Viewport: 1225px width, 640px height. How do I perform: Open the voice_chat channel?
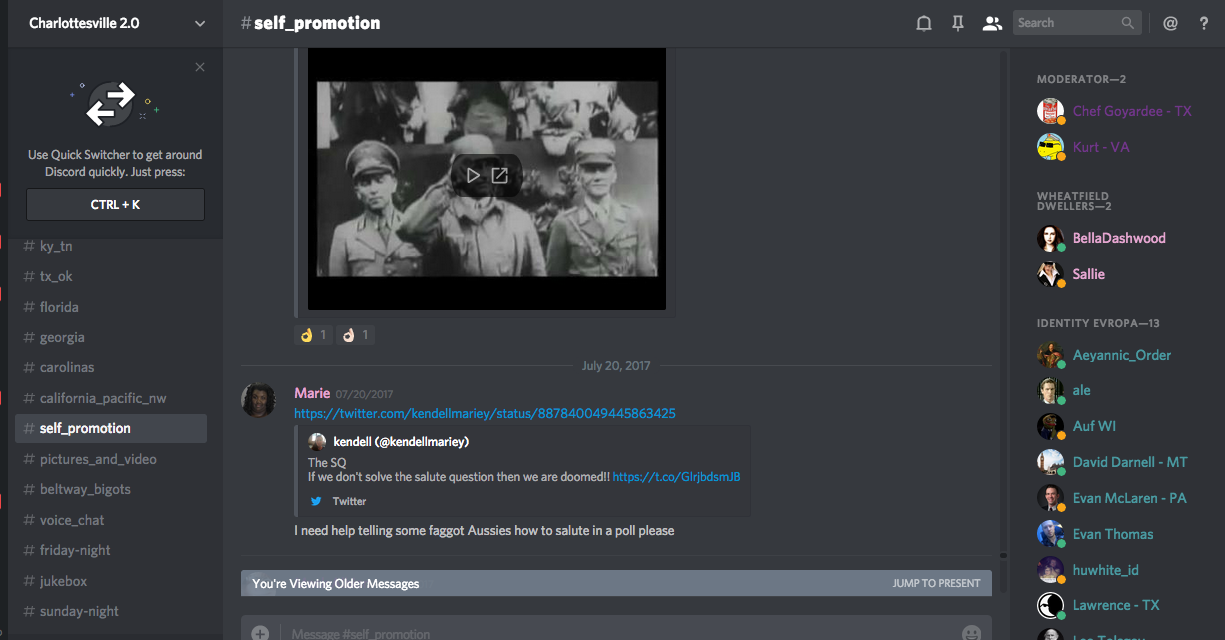click(72, 520)
